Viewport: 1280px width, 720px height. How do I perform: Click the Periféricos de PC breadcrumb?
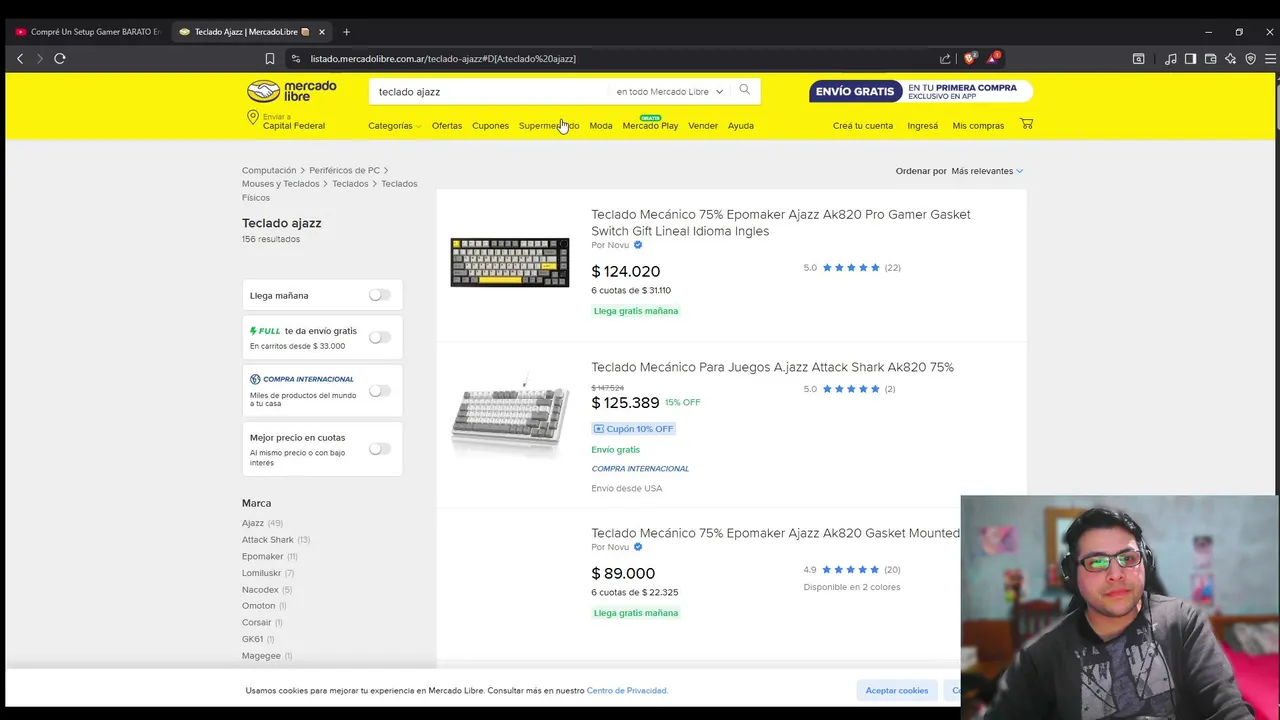click(x=345, y=171)
